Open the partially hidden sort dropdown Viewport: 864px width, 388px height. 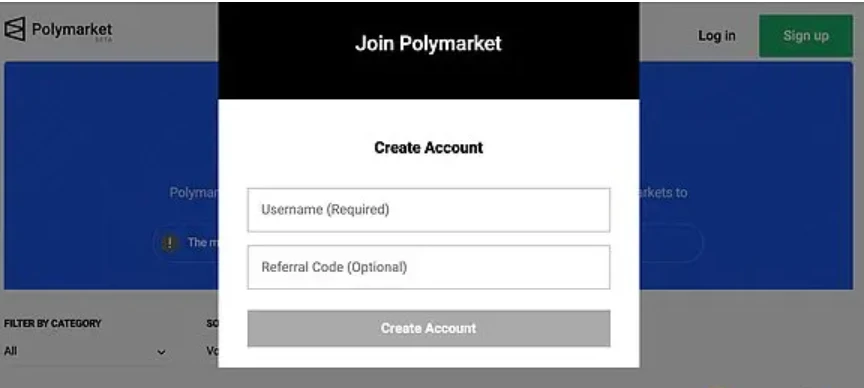[x=212, y=351]
